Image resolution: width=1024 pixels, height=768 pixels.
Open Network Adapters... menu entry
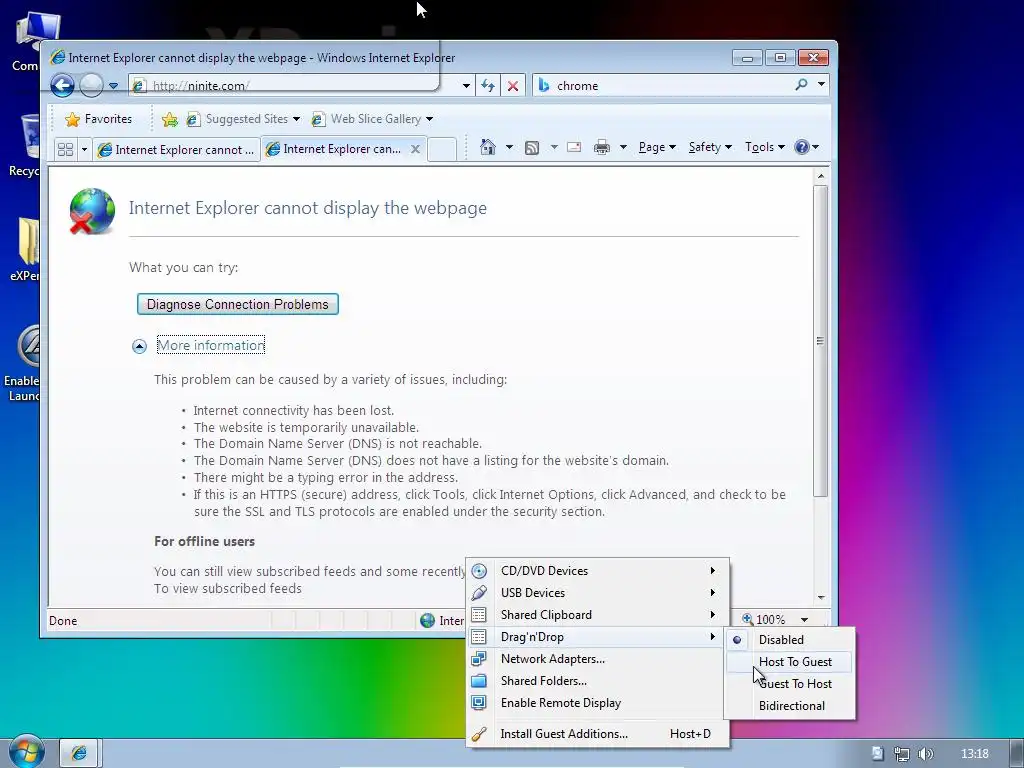tap(597, 659)
